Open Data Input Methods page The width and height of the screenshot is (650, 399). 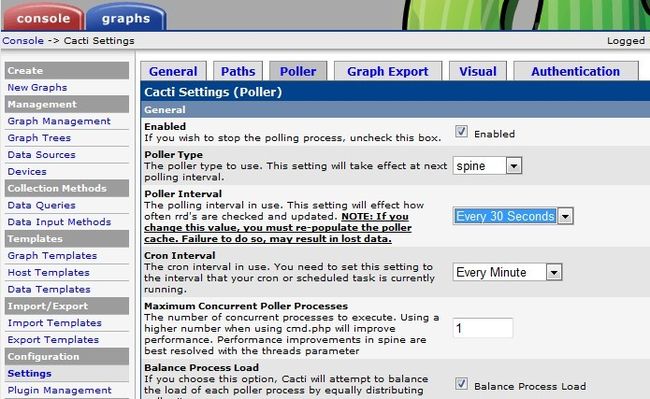click(x=59, y=222)
